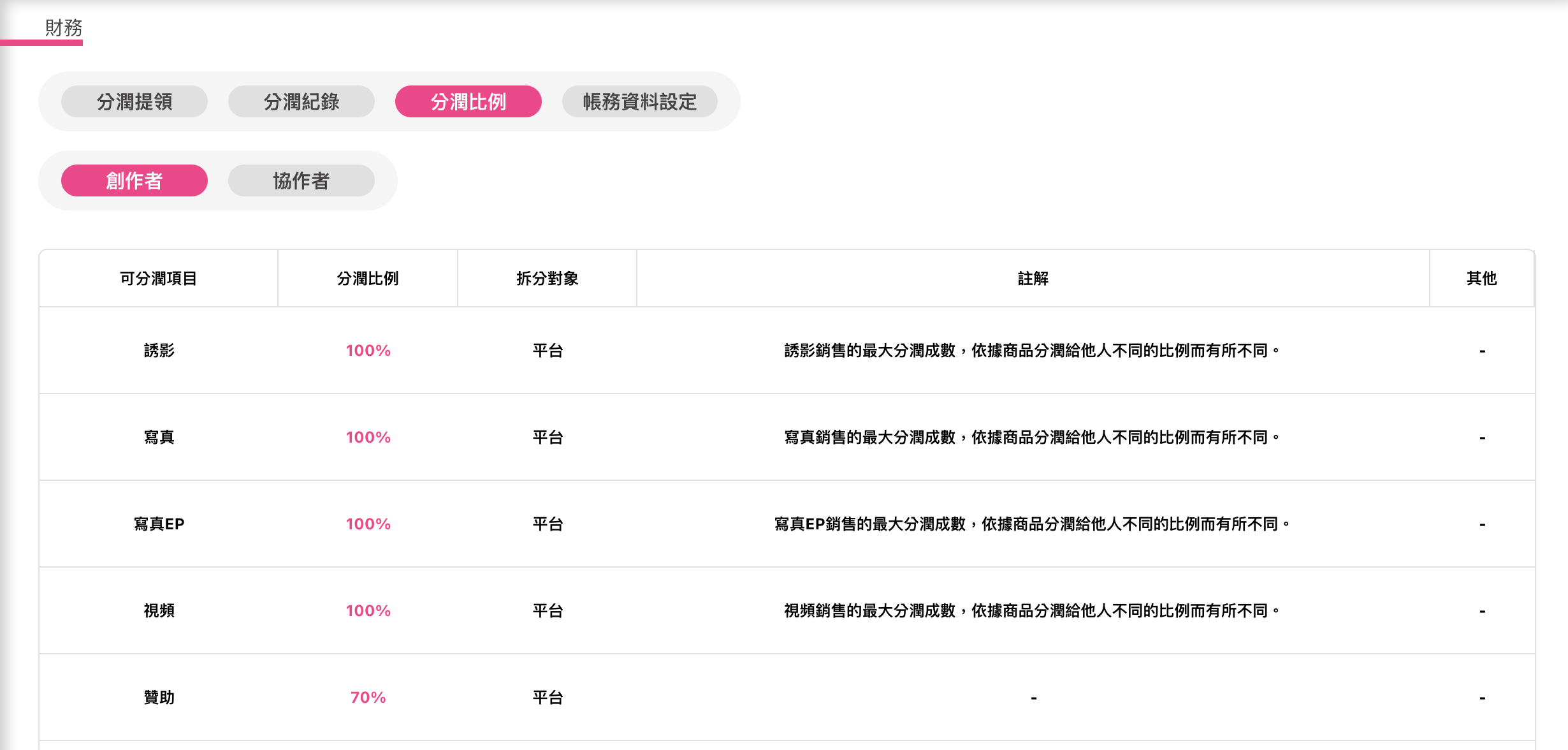The image size is (1568, 750).
Task: Switch to 協作者 view
Action: pos(301,180)
